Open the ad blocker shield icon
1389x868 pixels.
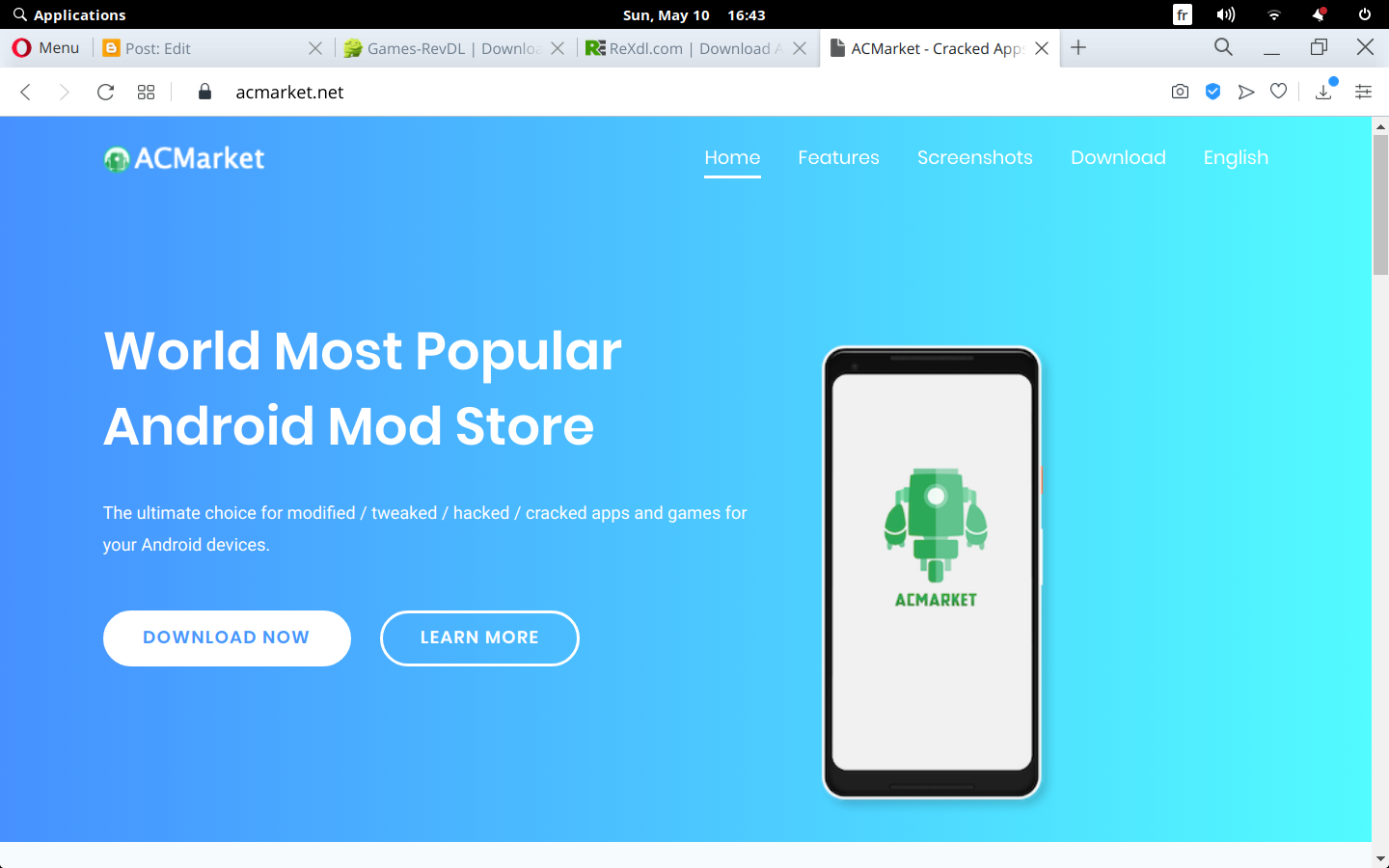pos(1213,92)
